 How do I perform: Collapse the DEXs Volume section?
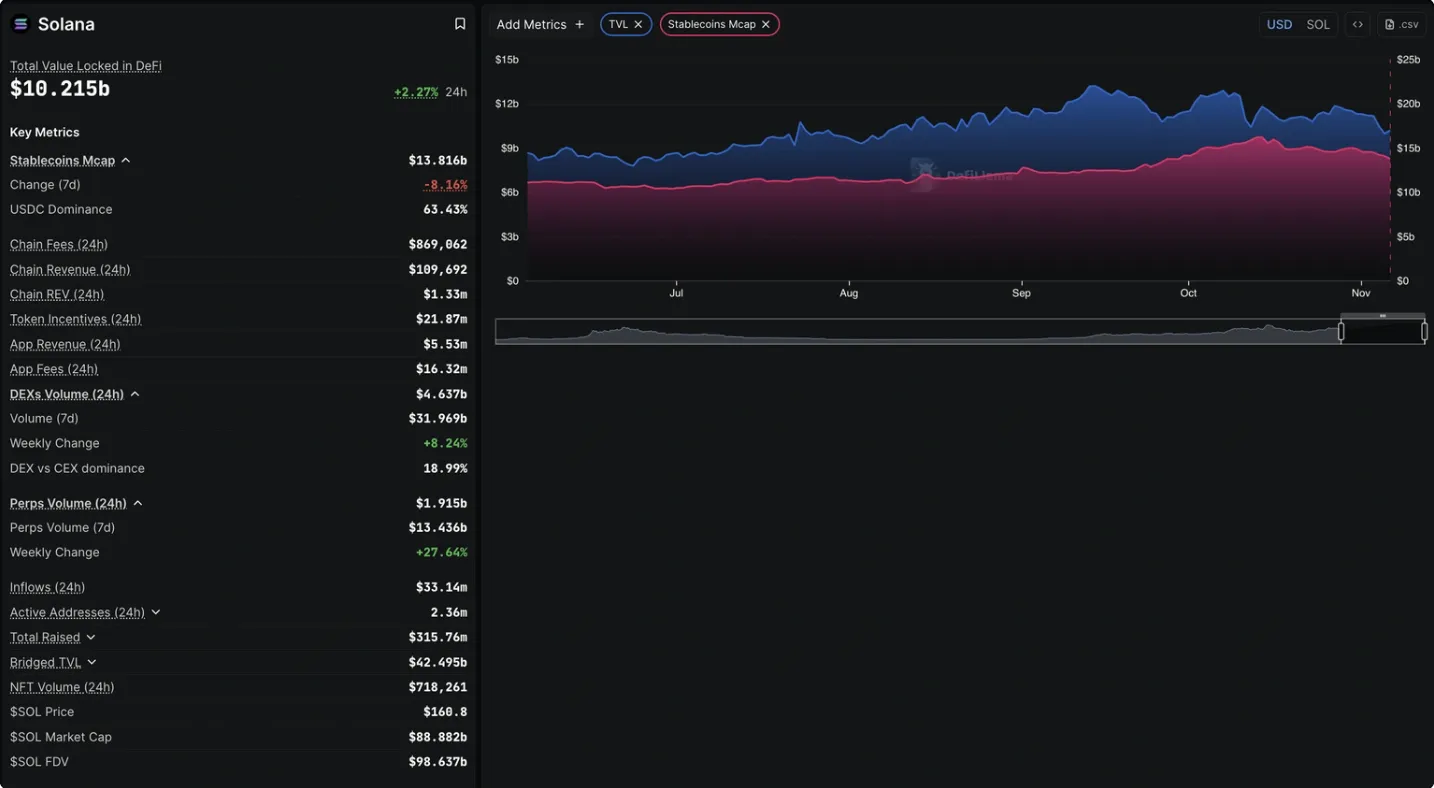(135, 393)
